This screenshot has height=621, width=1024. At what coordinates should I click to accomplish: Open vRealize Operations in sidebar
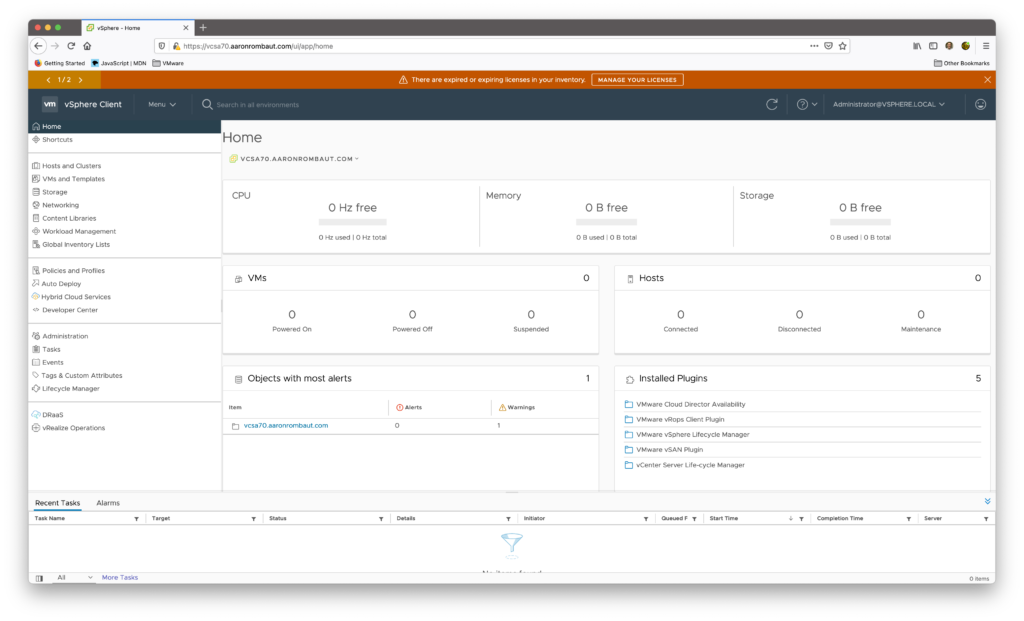(73, 428)
